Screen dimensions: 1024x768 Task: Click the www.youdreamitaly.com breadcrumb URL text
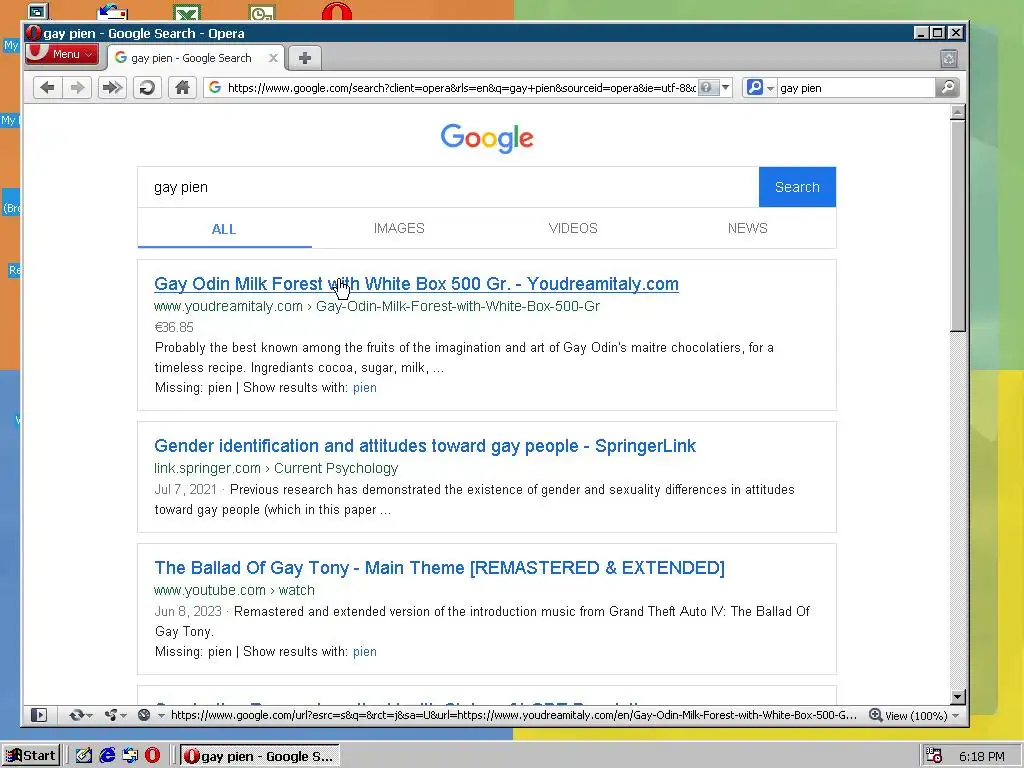377,306
